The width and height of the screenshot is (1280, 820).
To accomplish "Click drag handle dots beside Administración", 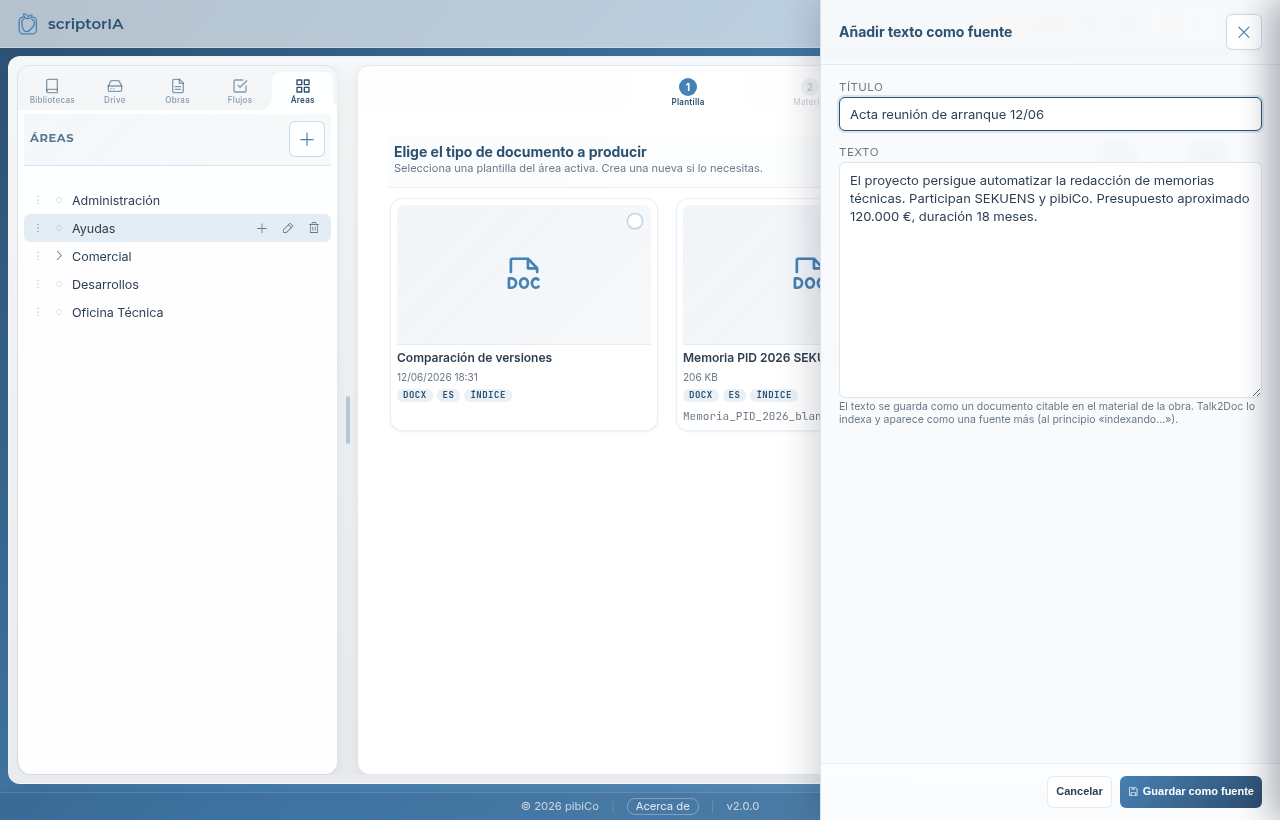I will tap(38, 200).
